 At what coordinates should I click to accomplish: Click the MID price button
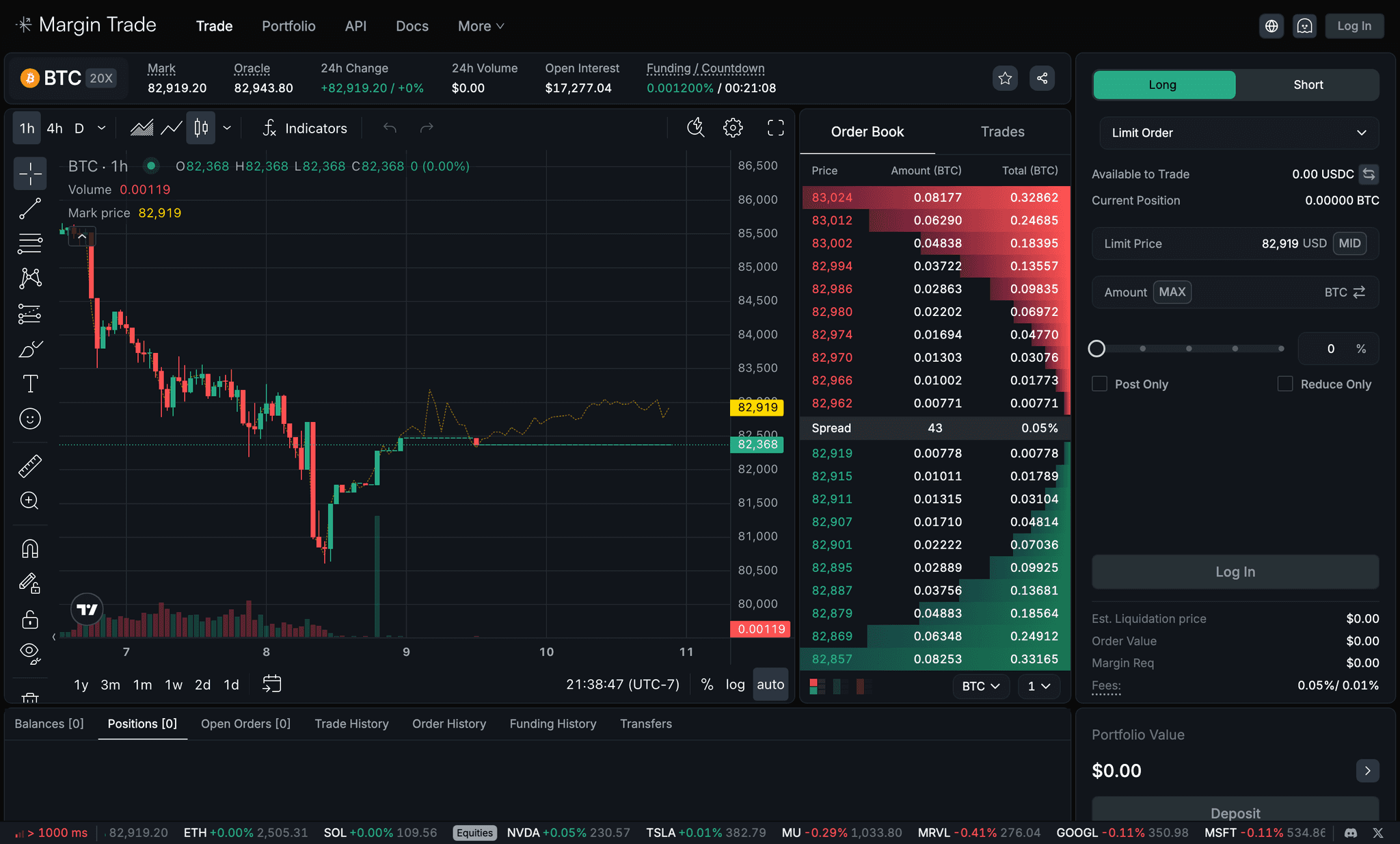[1349, 243]
